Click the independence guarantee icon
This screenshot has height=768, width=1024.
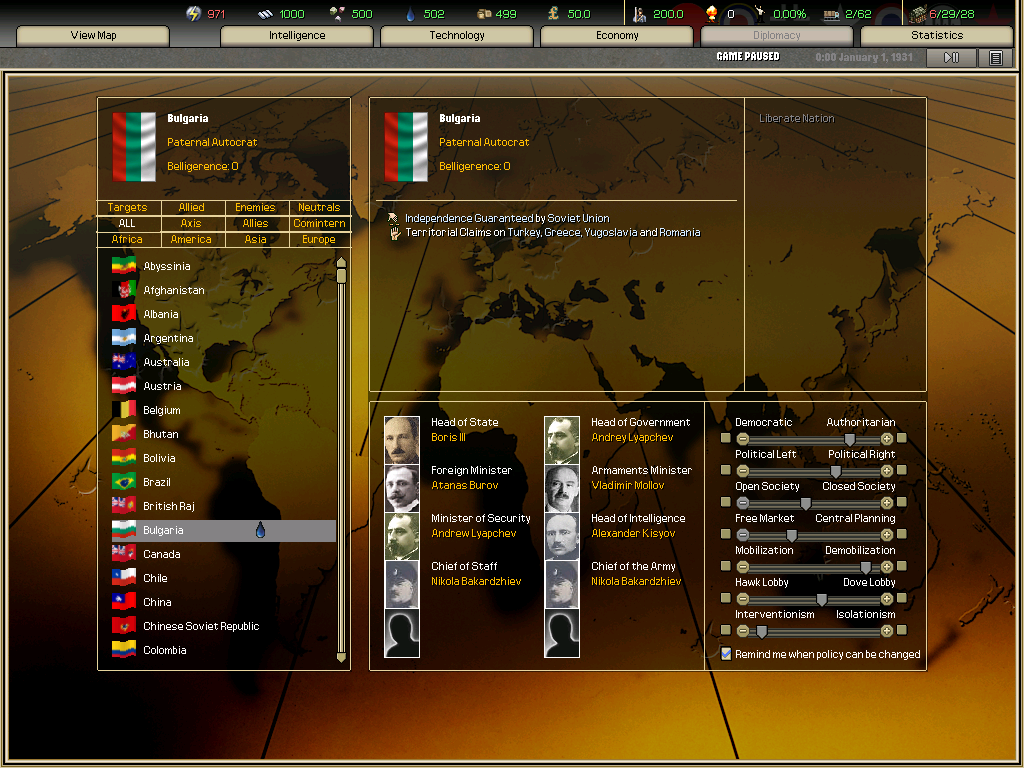pyautogui.click(x=393, y=218)
